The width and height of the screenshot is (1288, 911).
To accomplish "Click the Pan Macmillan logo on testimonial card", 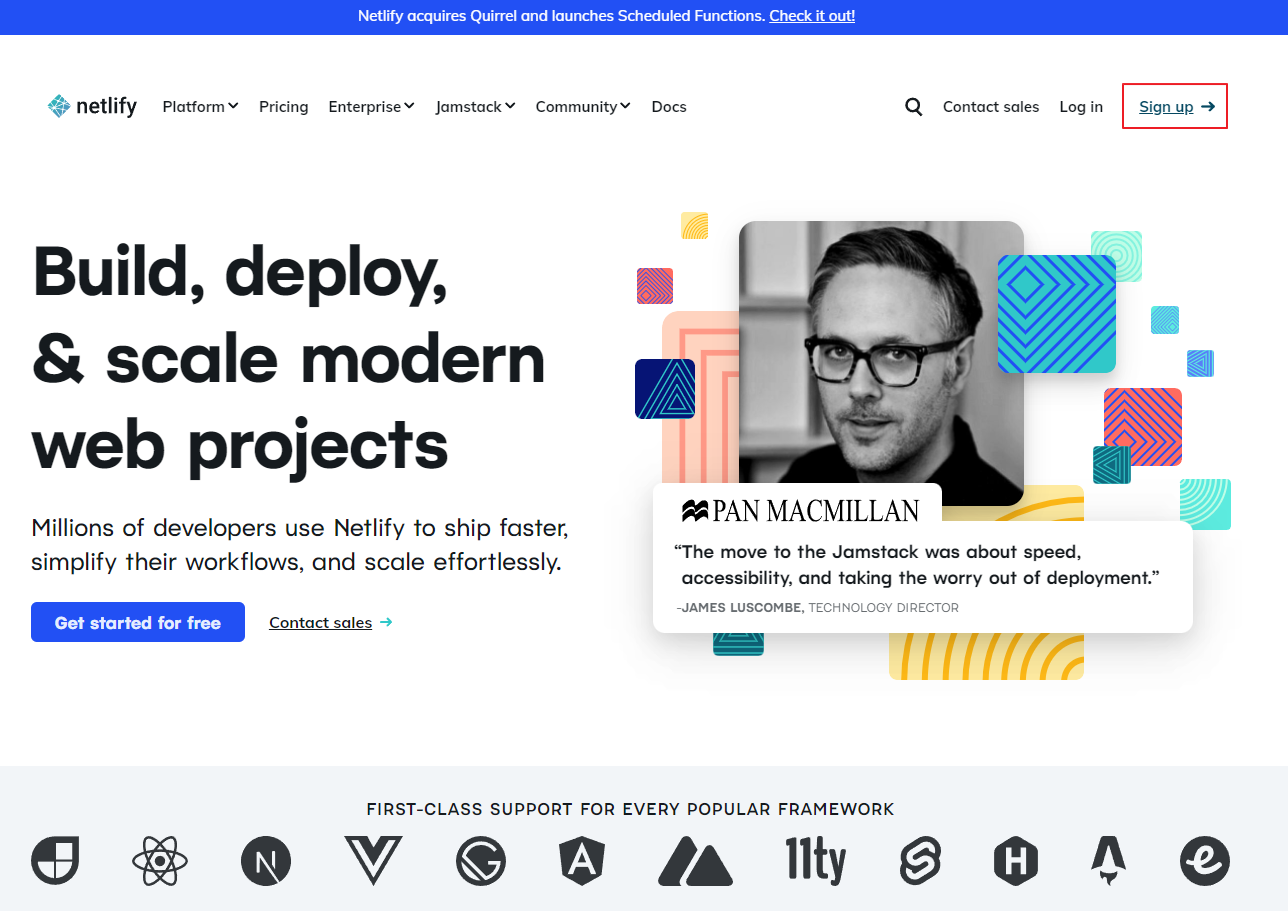I will pyautogui.click(x=800, y=511).
